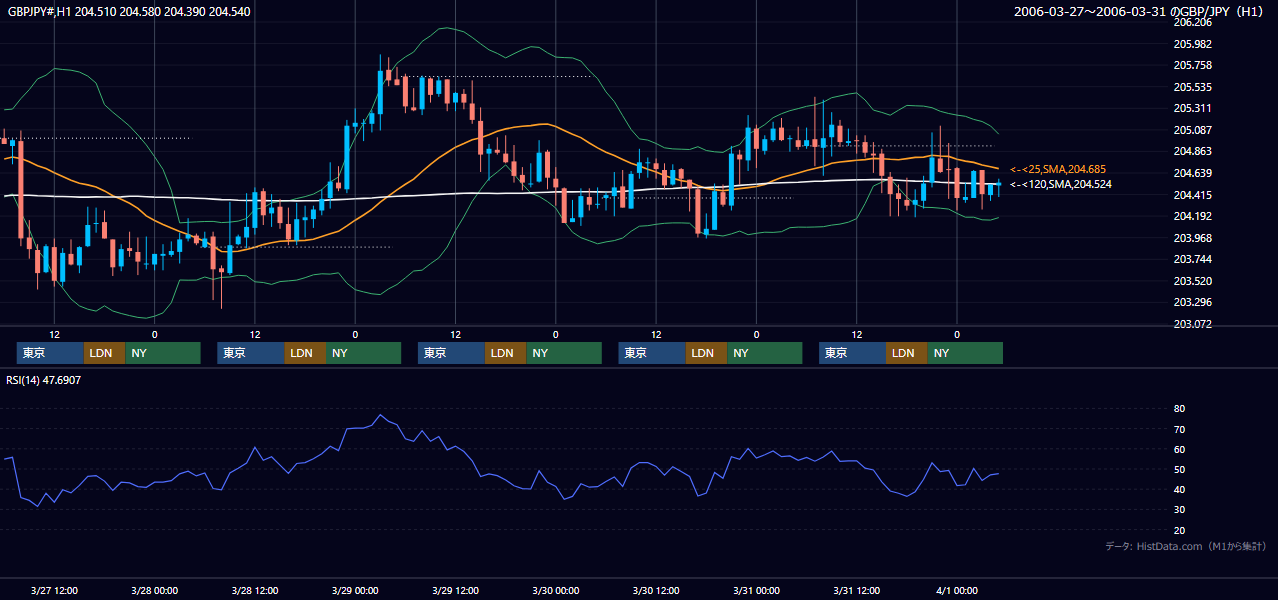1278x600 pixels.
Task: Select the RSI(14) 47.6907 indicator label
Action: click(x=44, y=380)
